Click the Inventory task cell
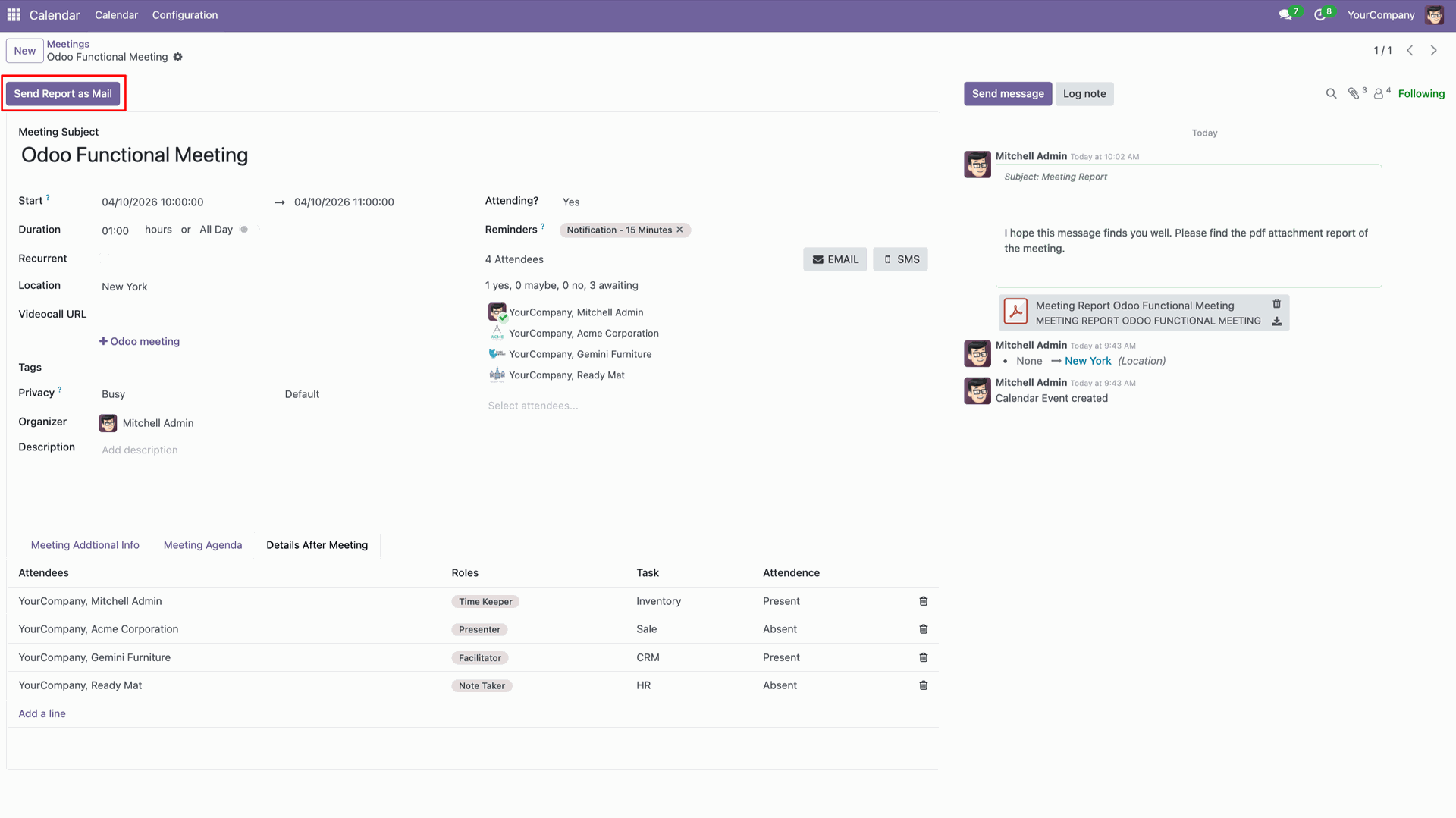This screenshot has width=1456, height=818. tap(658, 601)
